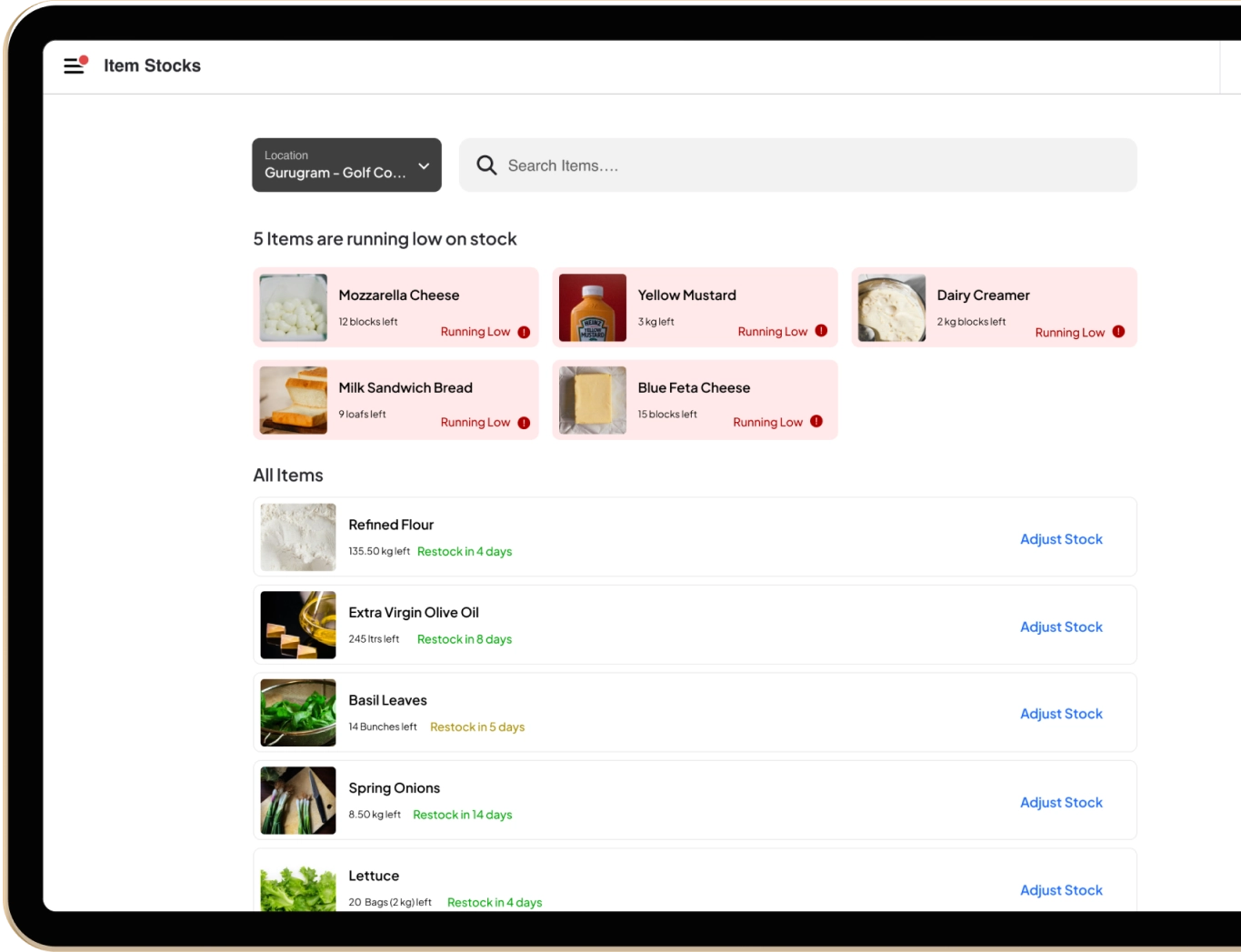Adjust Stock for Extra Virgin Olive Oil
Screen dimensions: 1241x952
[x=1060, y=627]
